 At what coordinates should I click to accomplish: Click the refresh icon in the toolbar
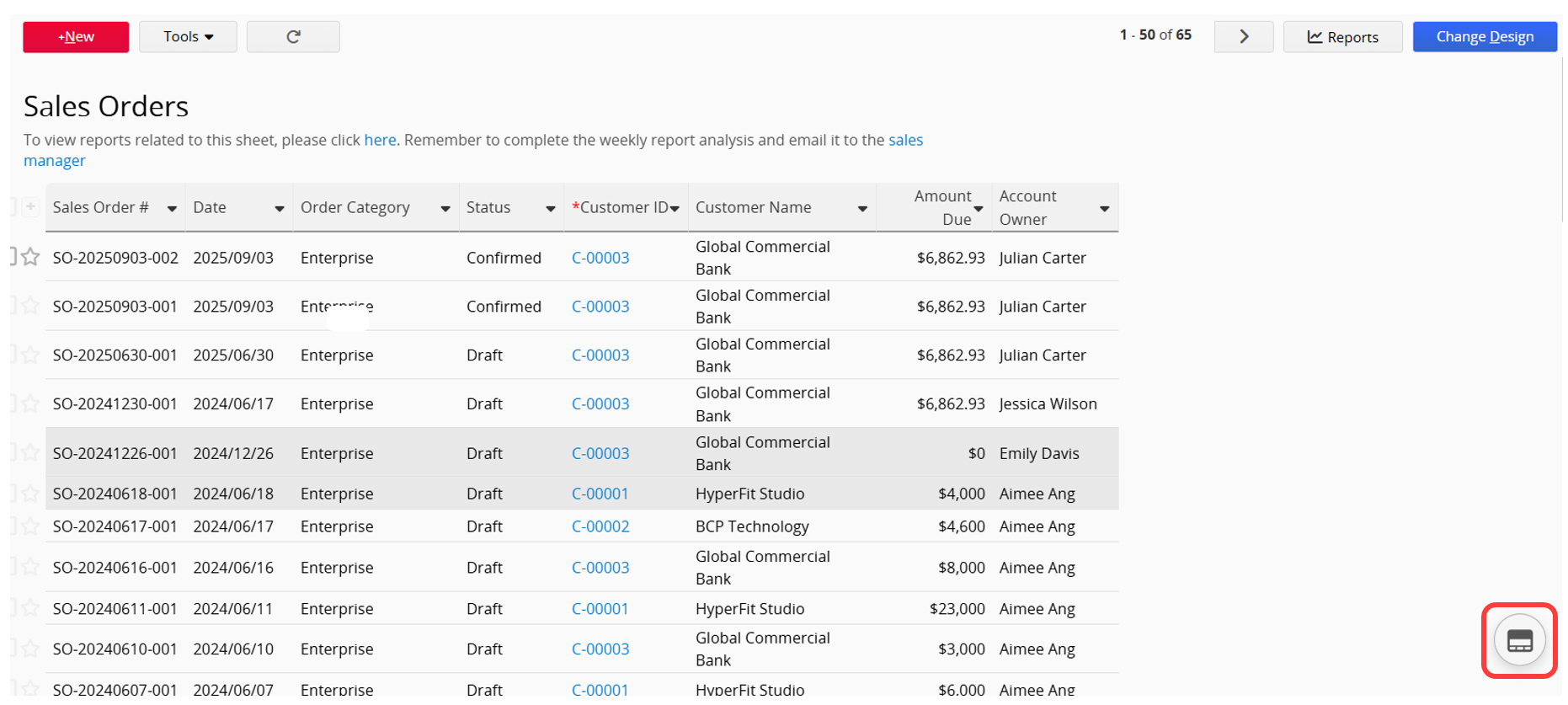pyautogui.click(x=293, y=37)
